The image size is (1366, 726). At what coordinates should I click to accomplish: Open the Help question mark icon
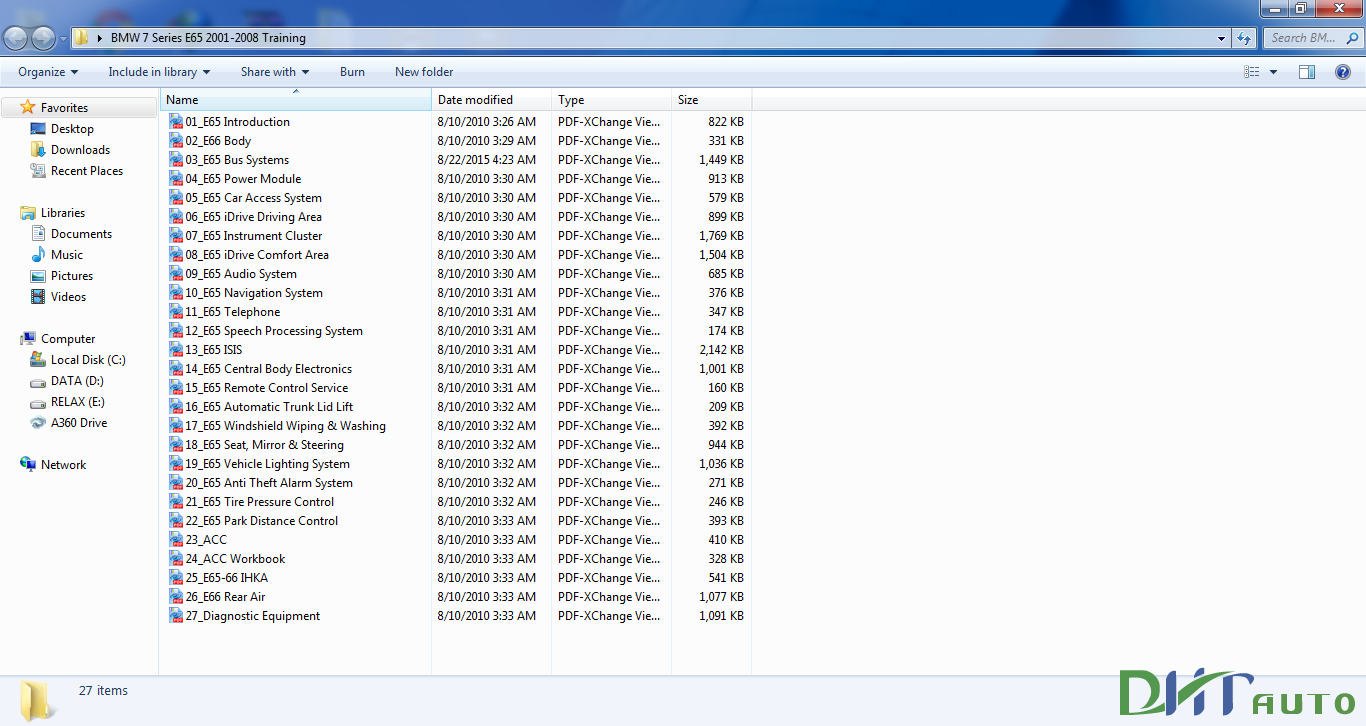click(x=1343, y=72)
